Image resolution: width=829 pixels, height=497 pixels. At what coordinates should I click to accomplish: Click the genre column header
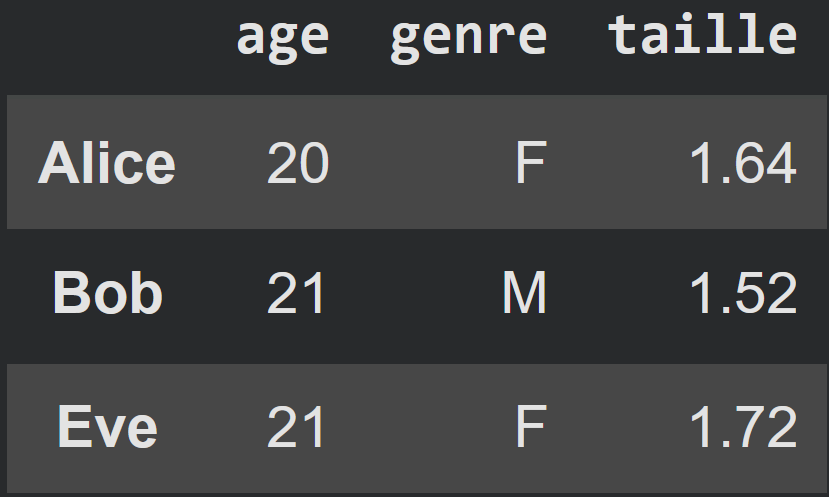(468, 38)
